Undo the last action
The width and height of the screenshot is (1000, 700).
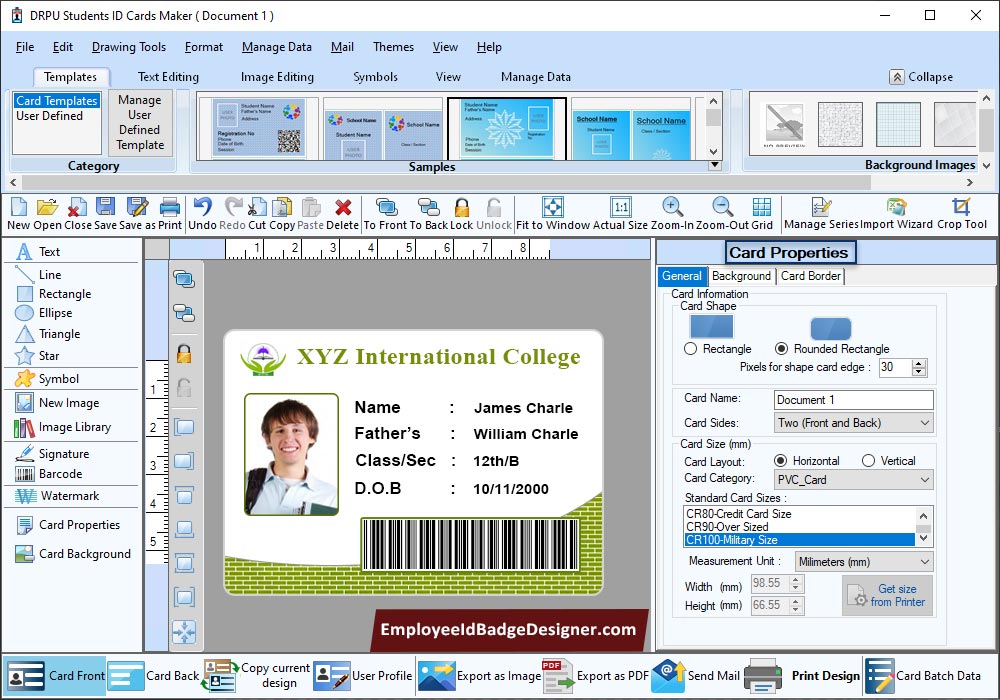click(202, 214)
